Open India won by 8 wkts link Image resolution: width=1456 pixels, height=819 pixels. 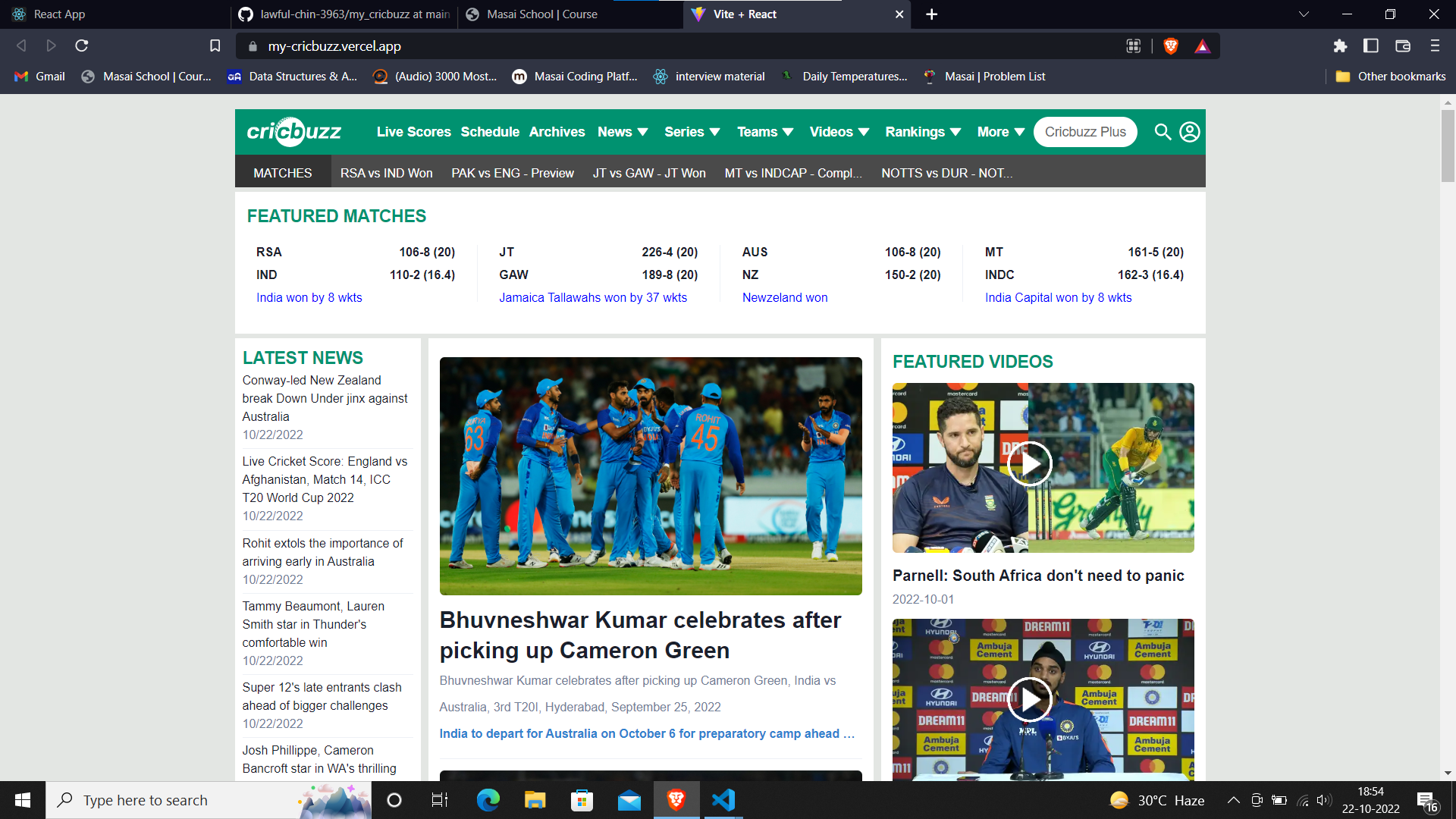(x=309, y=297)
